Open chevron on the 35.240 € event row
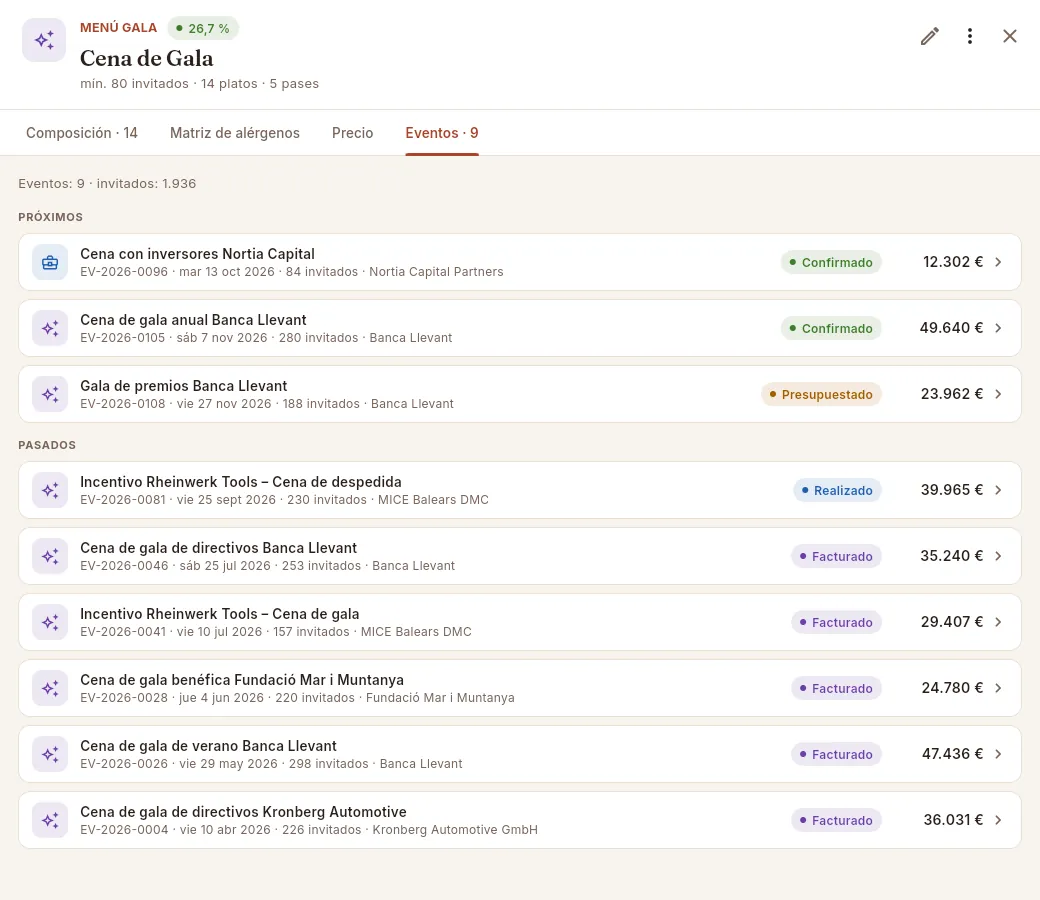1040x900 pixels. click(998, 556)
